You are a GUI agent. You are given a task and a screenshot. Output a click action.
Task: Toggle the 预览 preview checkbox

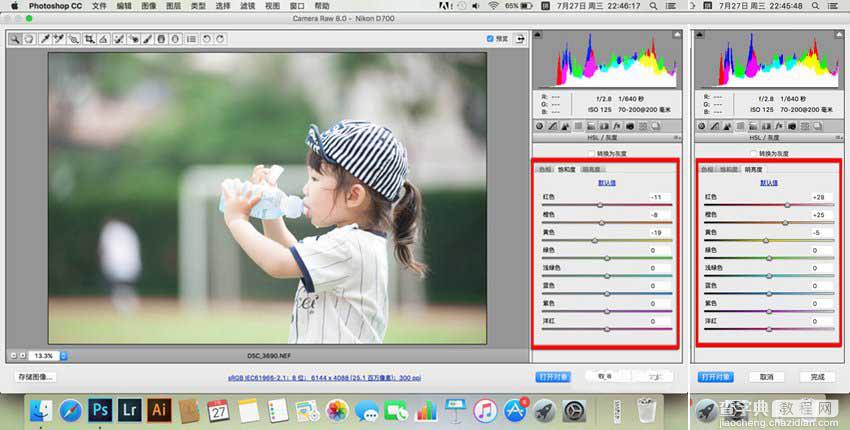[x=490, y=39]
